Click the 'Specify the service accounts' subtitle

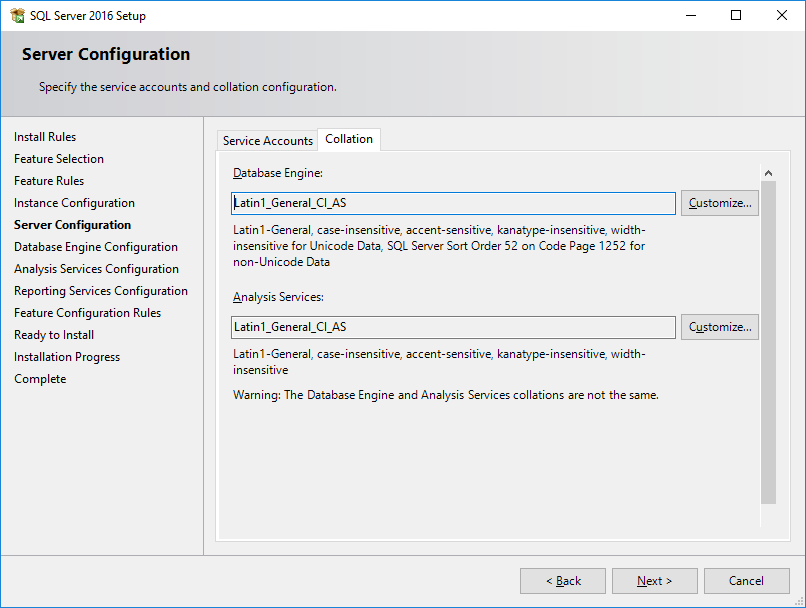pos(188,87)
